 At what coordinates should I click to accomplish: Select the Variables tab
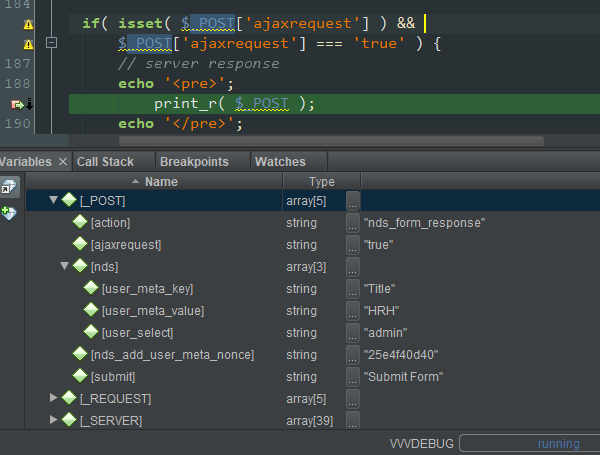point(26,162)
